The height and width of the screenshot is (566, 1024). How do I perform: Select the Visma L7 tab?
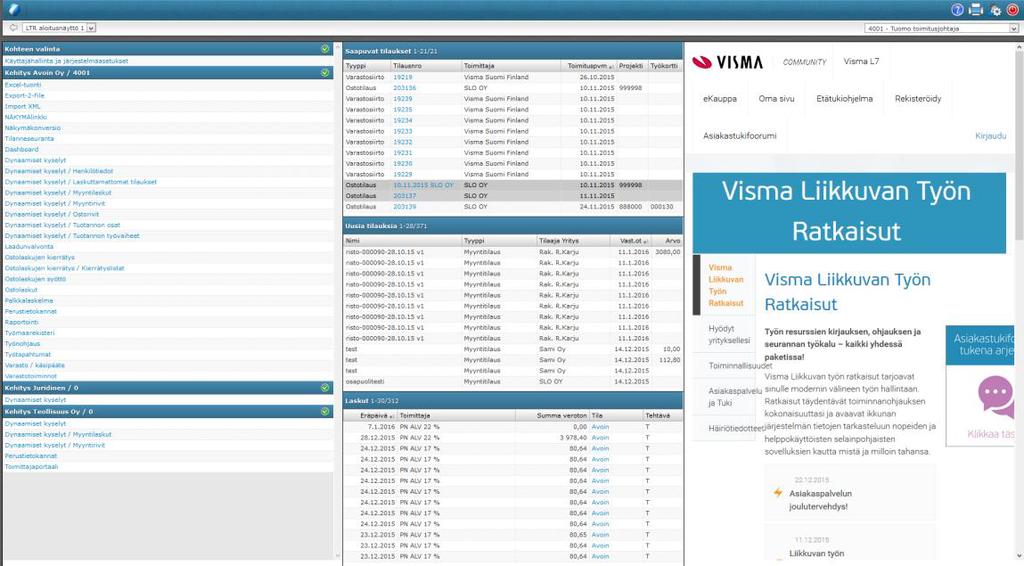tap(861, 61)
